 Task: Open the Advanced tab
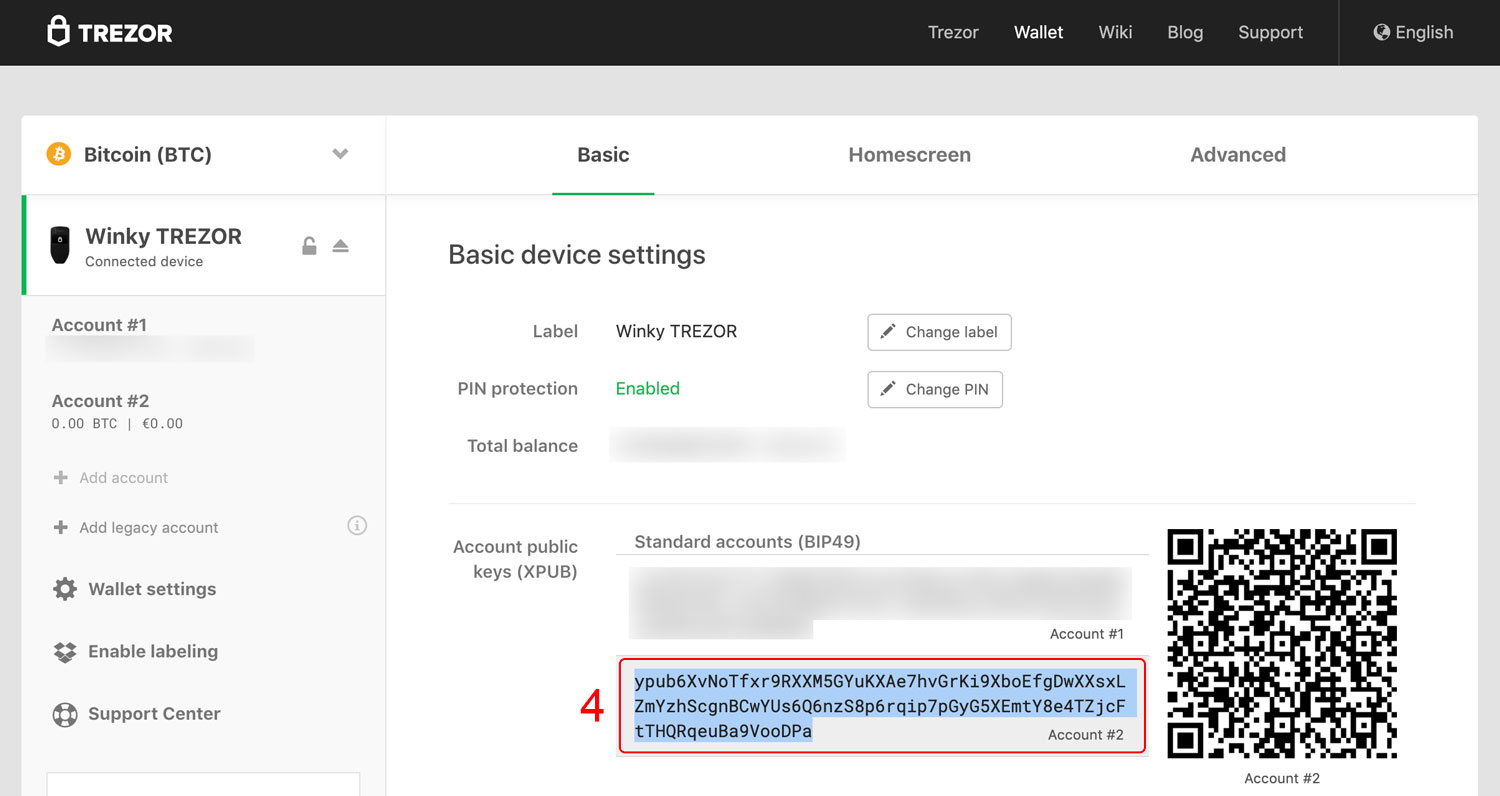click(x=1238, y=155)
